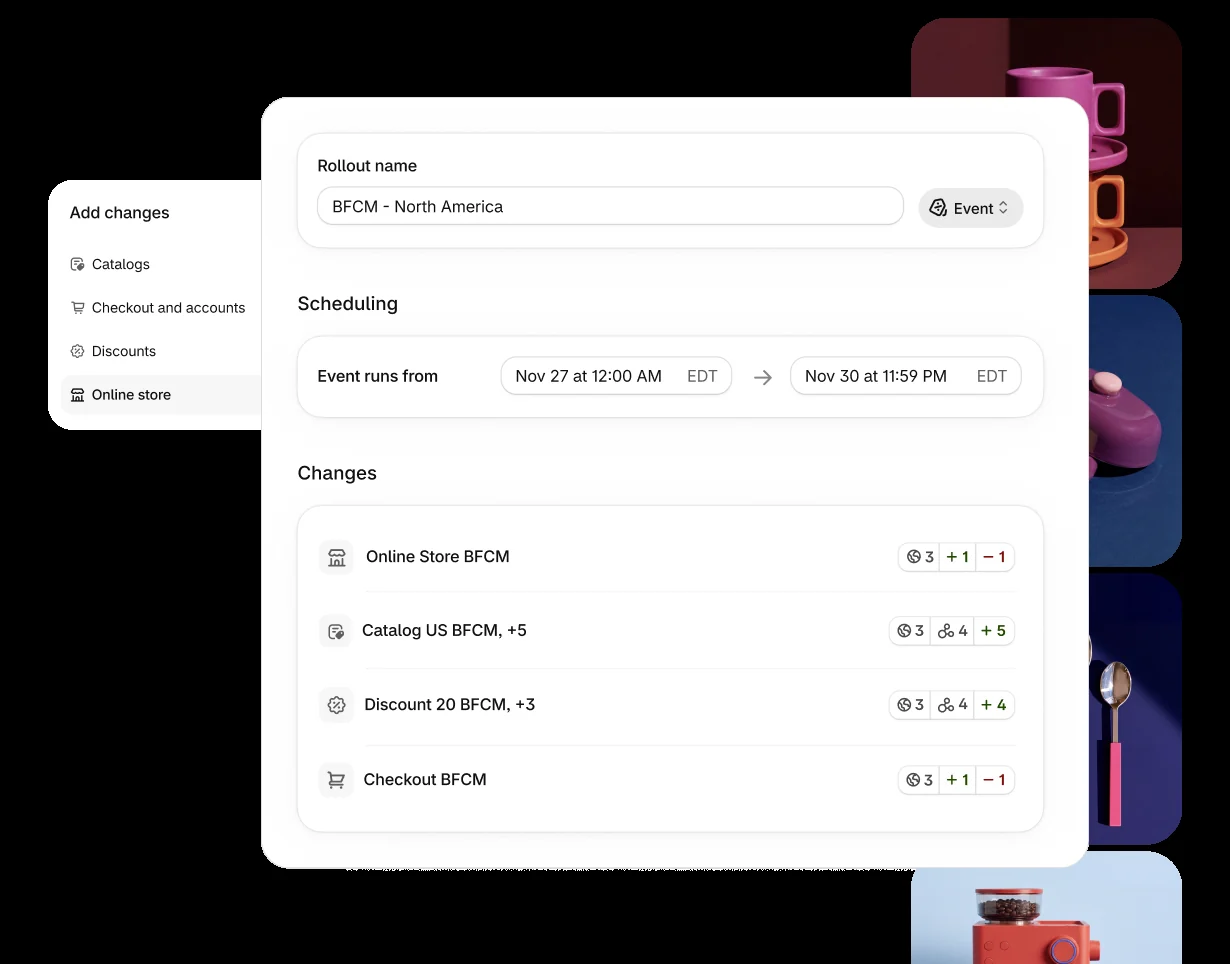Click the Event tag icon

click(x=938, y=208)
